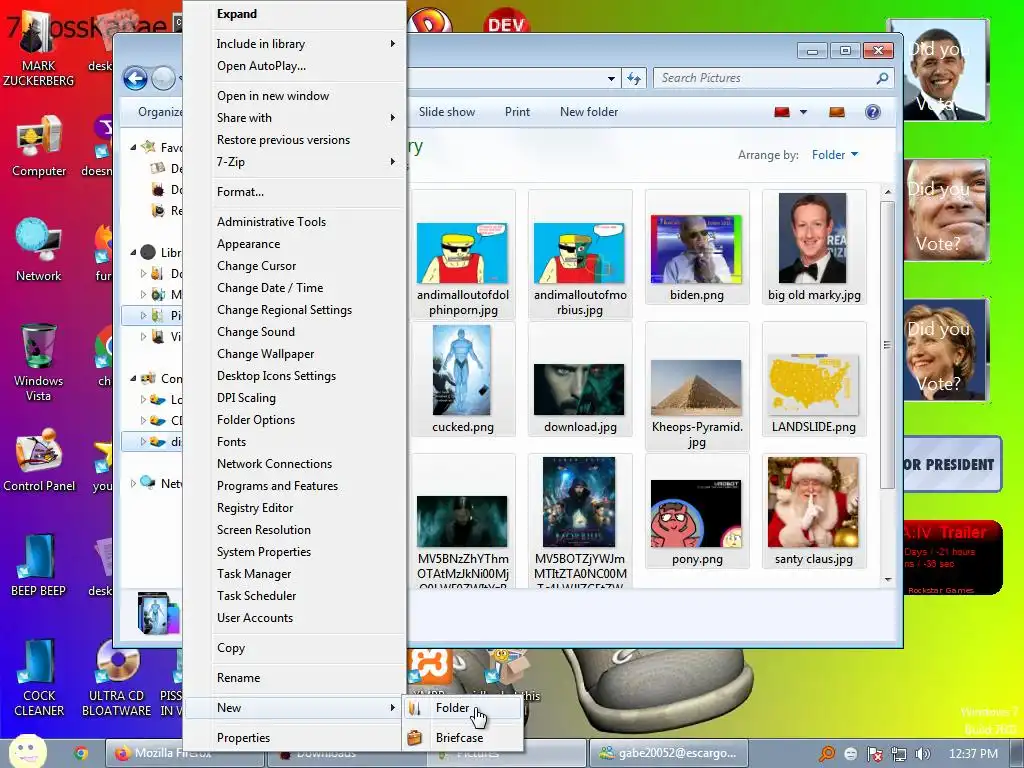Image resolution: width=1024 pixels, height=768 pixels.
Task: Click the Obama Did you Vote gadget
Action: [x=938, y=71]
